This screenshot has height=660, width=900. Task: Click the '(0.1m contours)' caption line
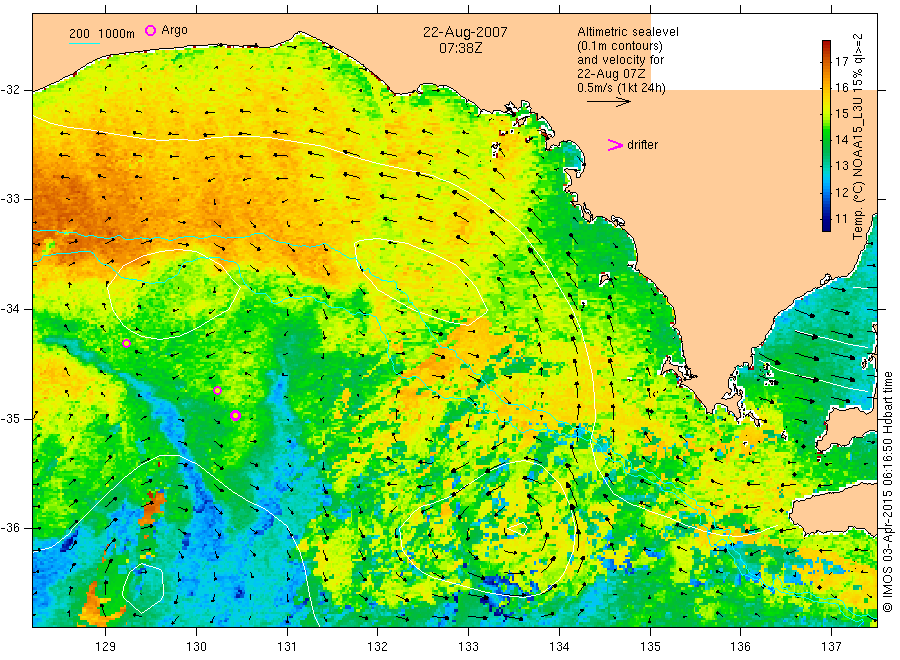click(620, 46)
